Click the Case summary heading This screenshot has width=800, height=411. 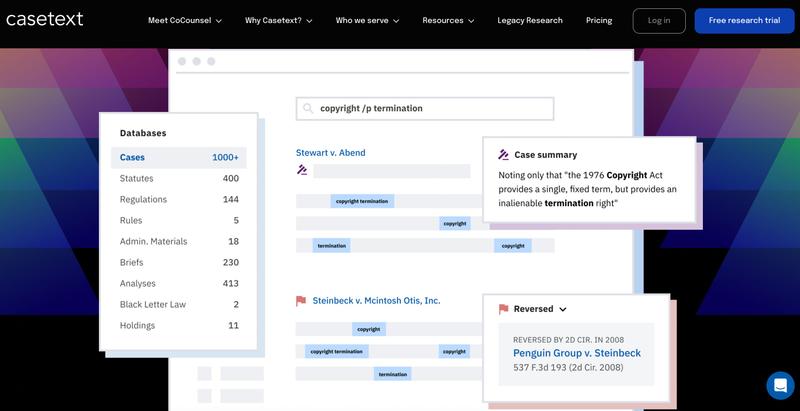tap(545, 155)
